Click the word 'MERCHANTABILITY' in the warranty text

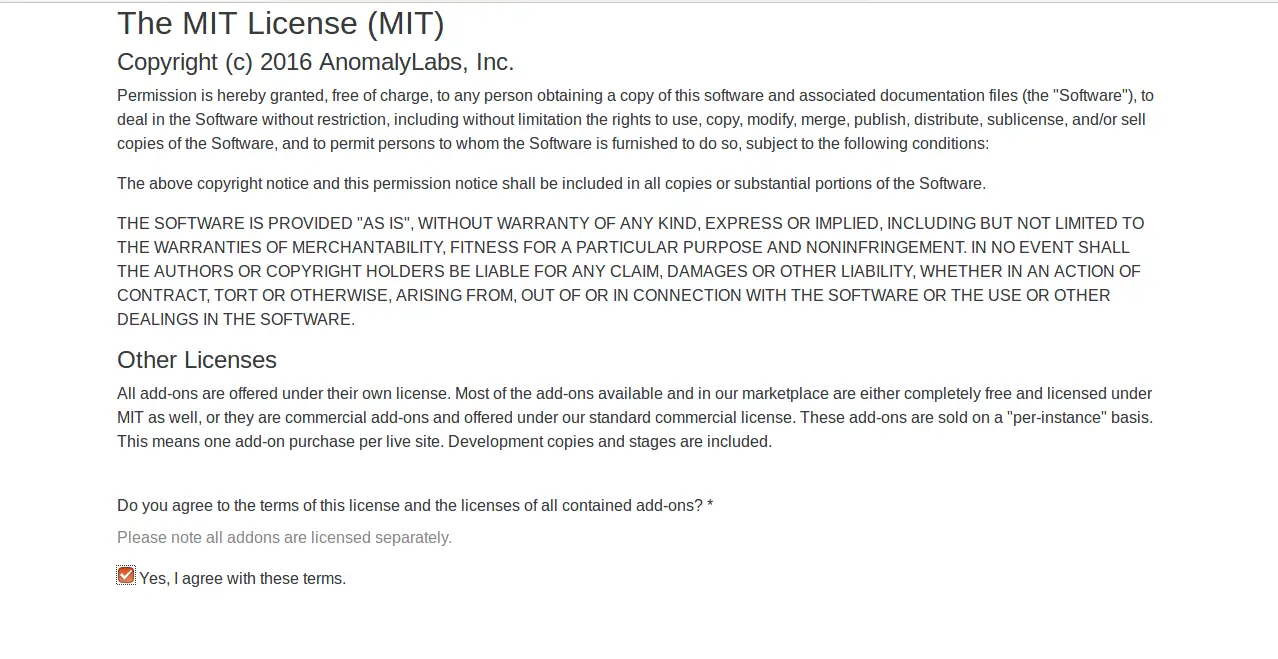click(x=369, y=247)
